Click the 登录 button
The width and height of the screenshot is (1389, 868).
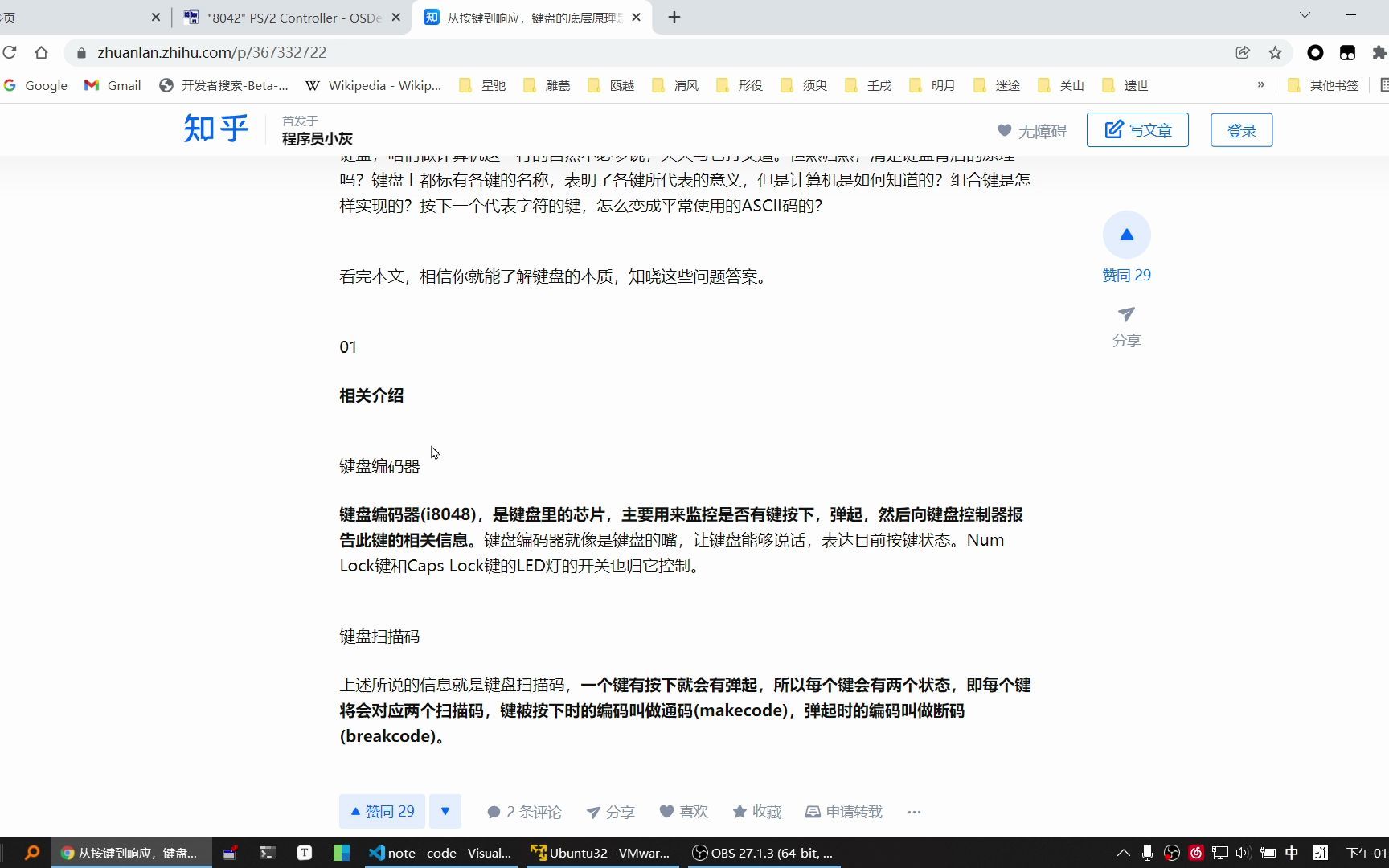pos(1241,130)
